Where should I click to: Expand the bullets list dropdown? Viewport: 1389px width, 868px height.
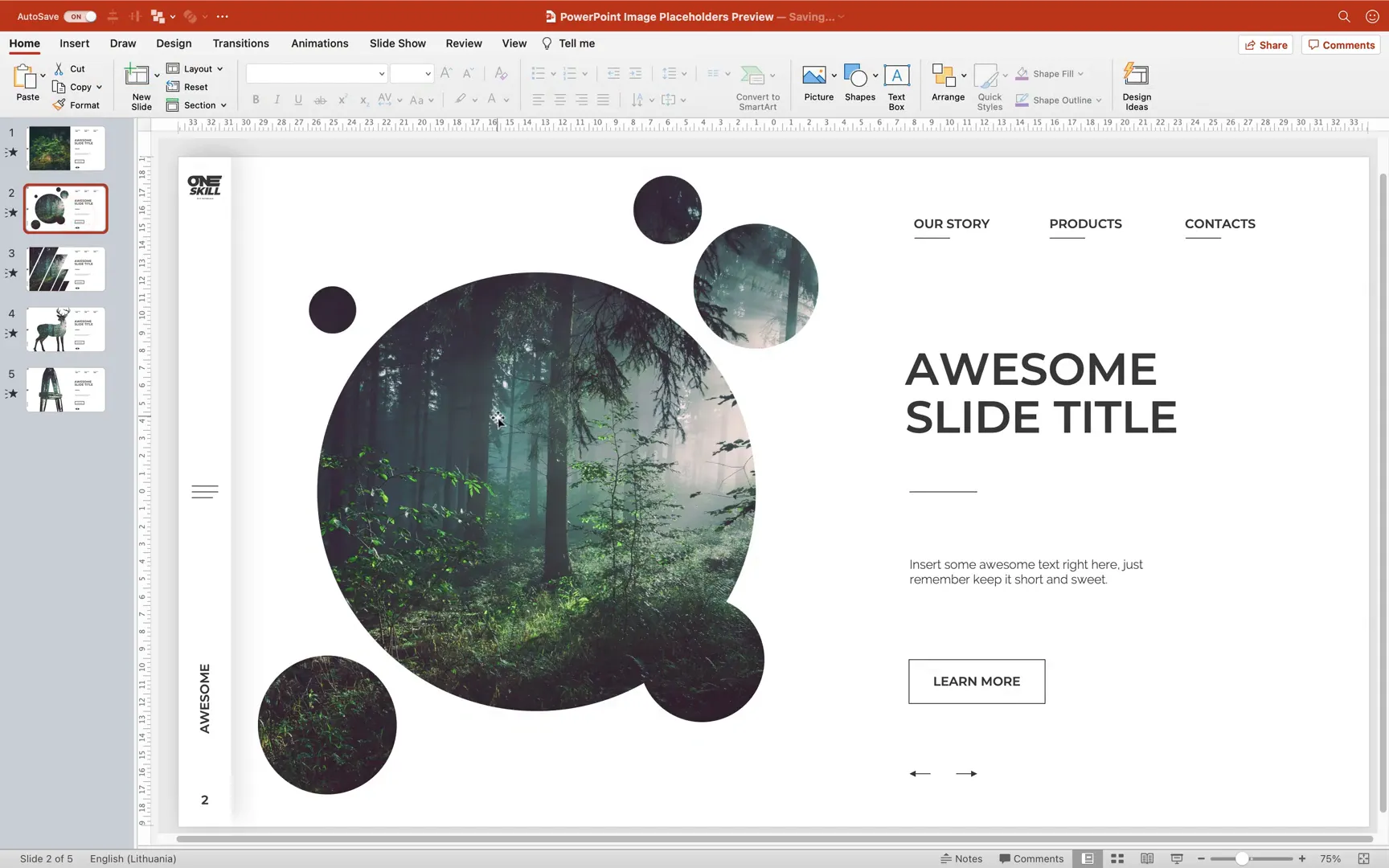pyautogui.click(x=553, y=74)
